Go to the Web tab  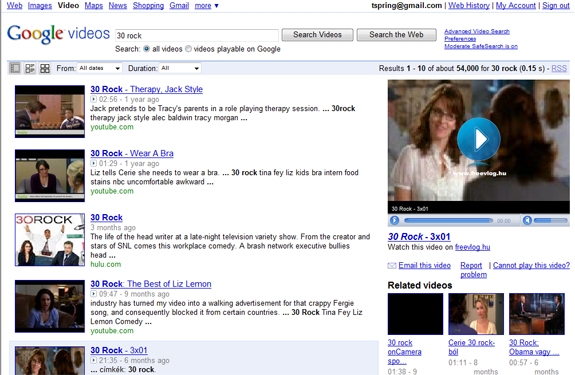(15, 5)
